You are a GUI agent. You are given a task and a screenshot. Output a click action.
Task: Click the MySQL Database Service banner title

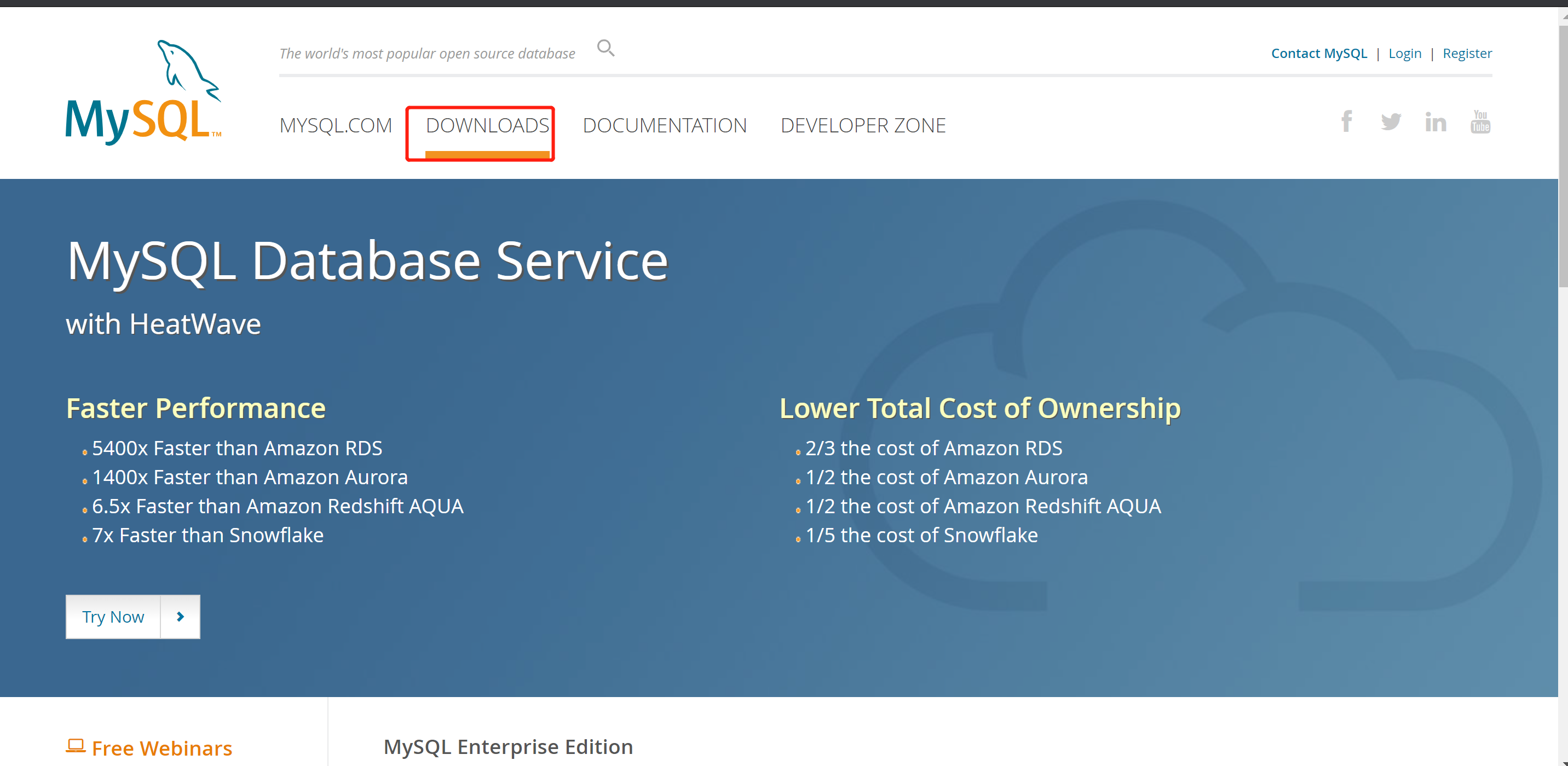(367, 260)
